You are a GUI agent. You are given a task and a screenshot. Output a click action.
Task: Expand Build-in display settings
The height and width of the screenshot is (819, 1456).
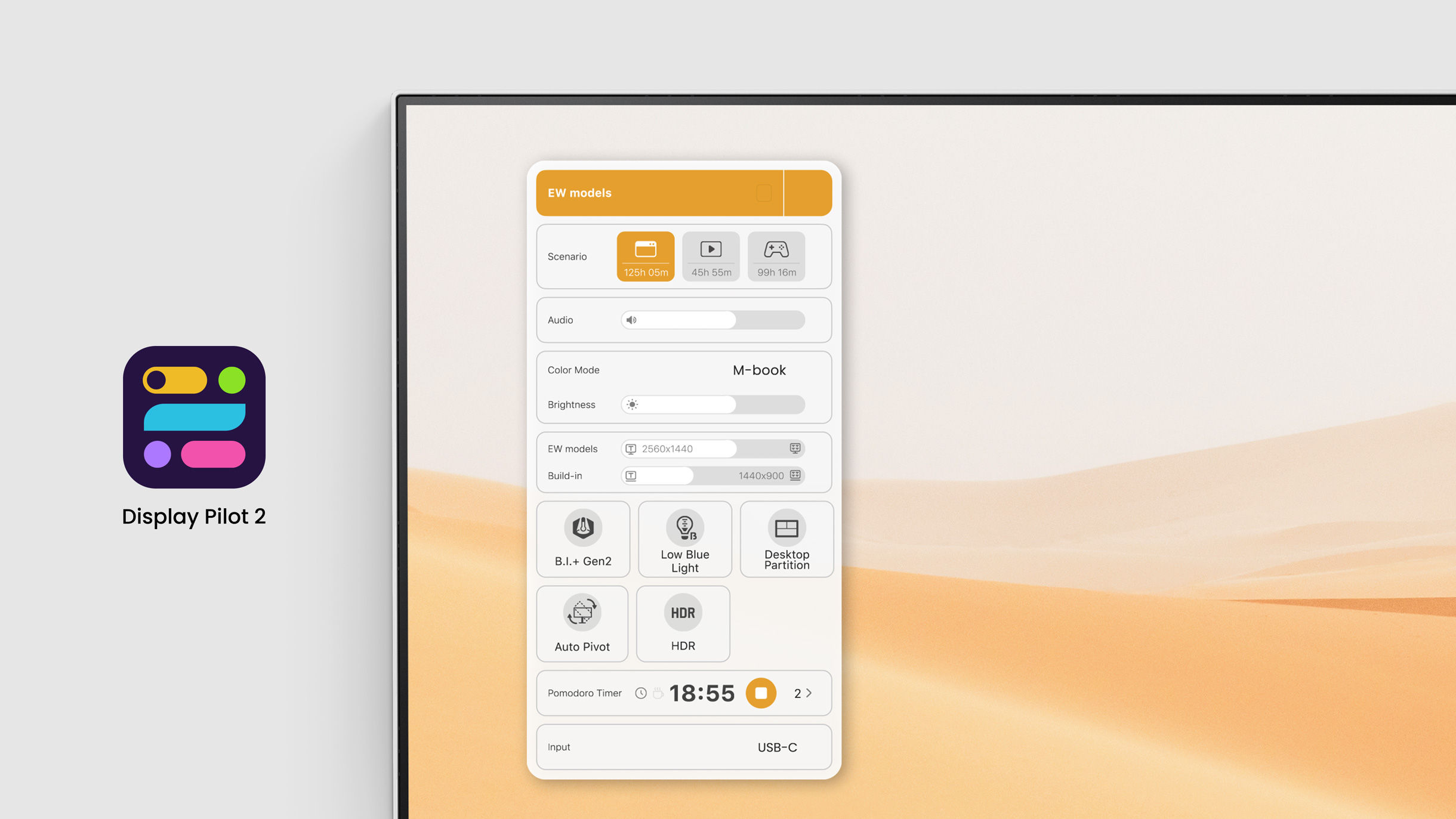coord(797,475)
